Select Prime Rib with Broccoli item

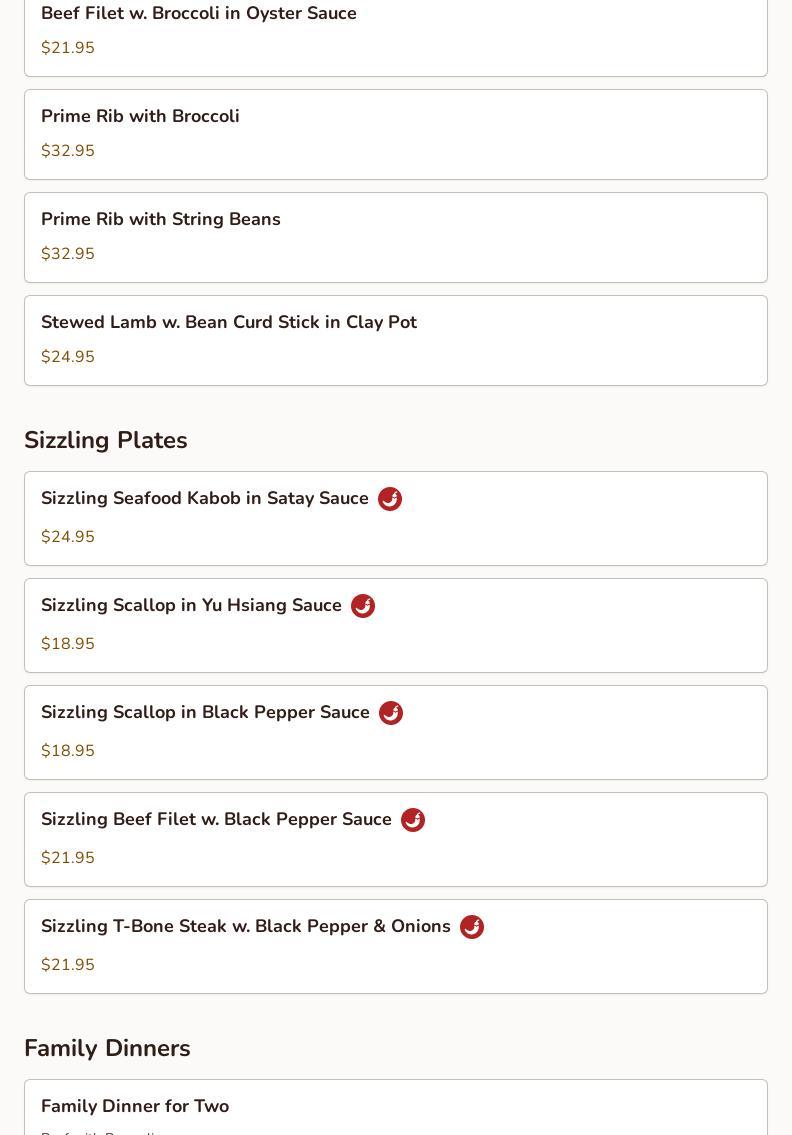pyautogui.click(x=140, y=116)
